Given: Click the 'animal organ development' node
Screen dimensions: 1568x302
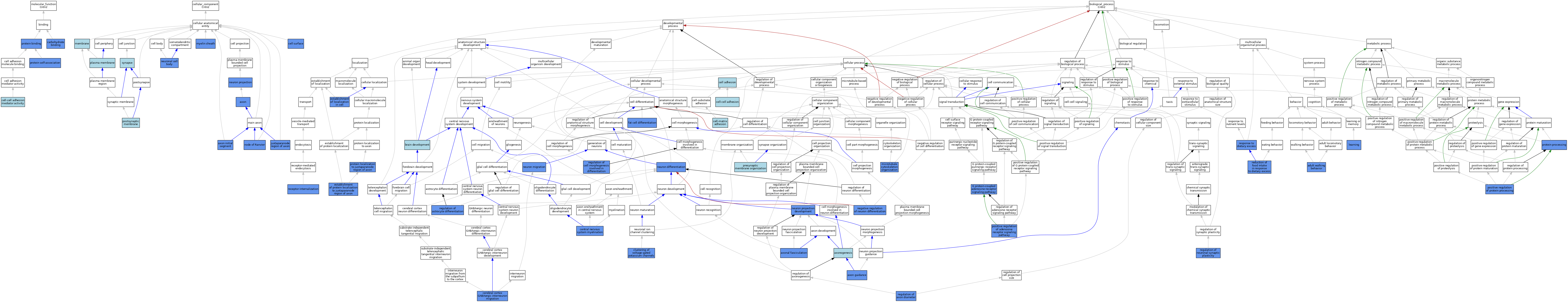Looking at the screenshot, I should 411,63.
